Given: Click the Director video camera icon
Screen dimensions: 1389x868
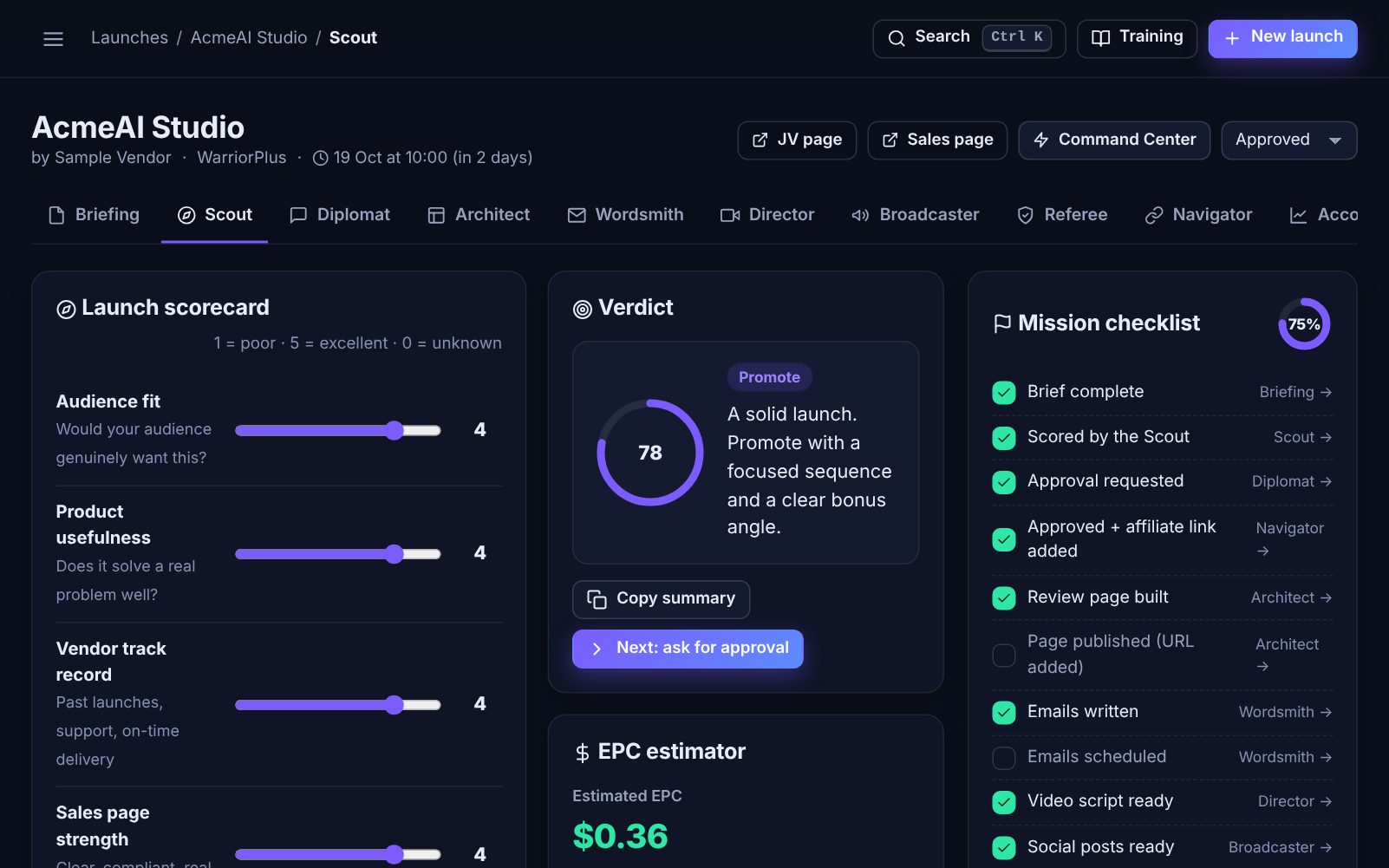Looking at the screenshot, I should (x=730, y=215).
